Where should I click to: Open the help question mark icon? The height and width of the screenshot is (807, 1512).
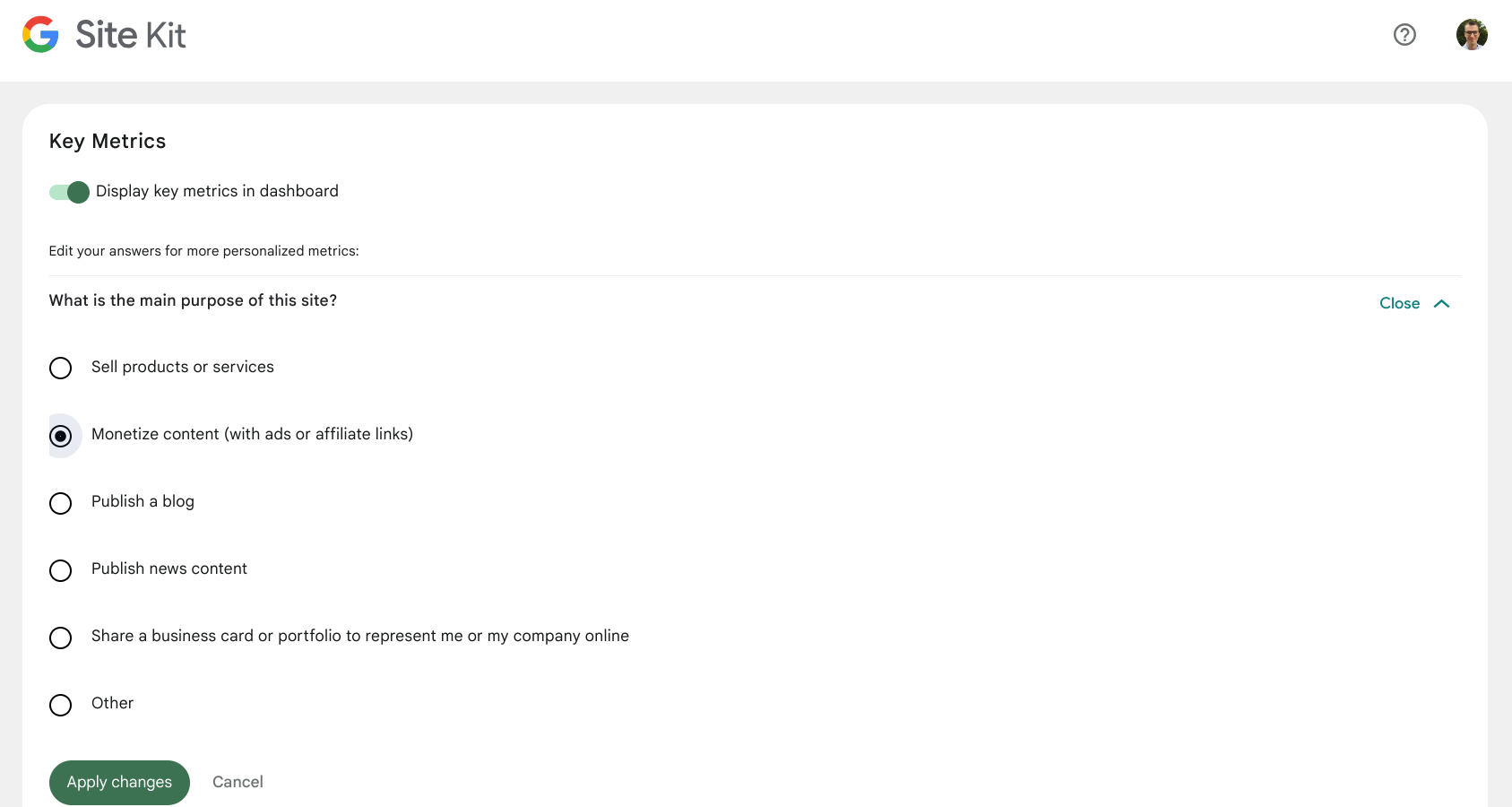[1404, 35]
